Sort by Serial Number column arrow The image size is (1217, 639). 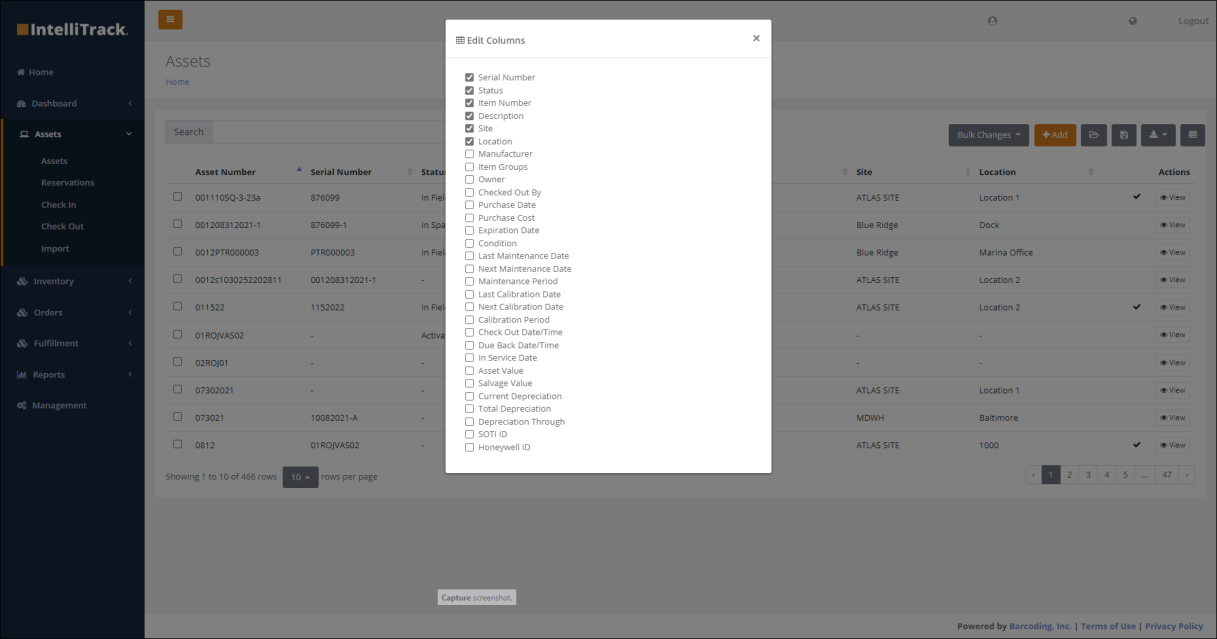pyautogui.click(x=411, y=172)
